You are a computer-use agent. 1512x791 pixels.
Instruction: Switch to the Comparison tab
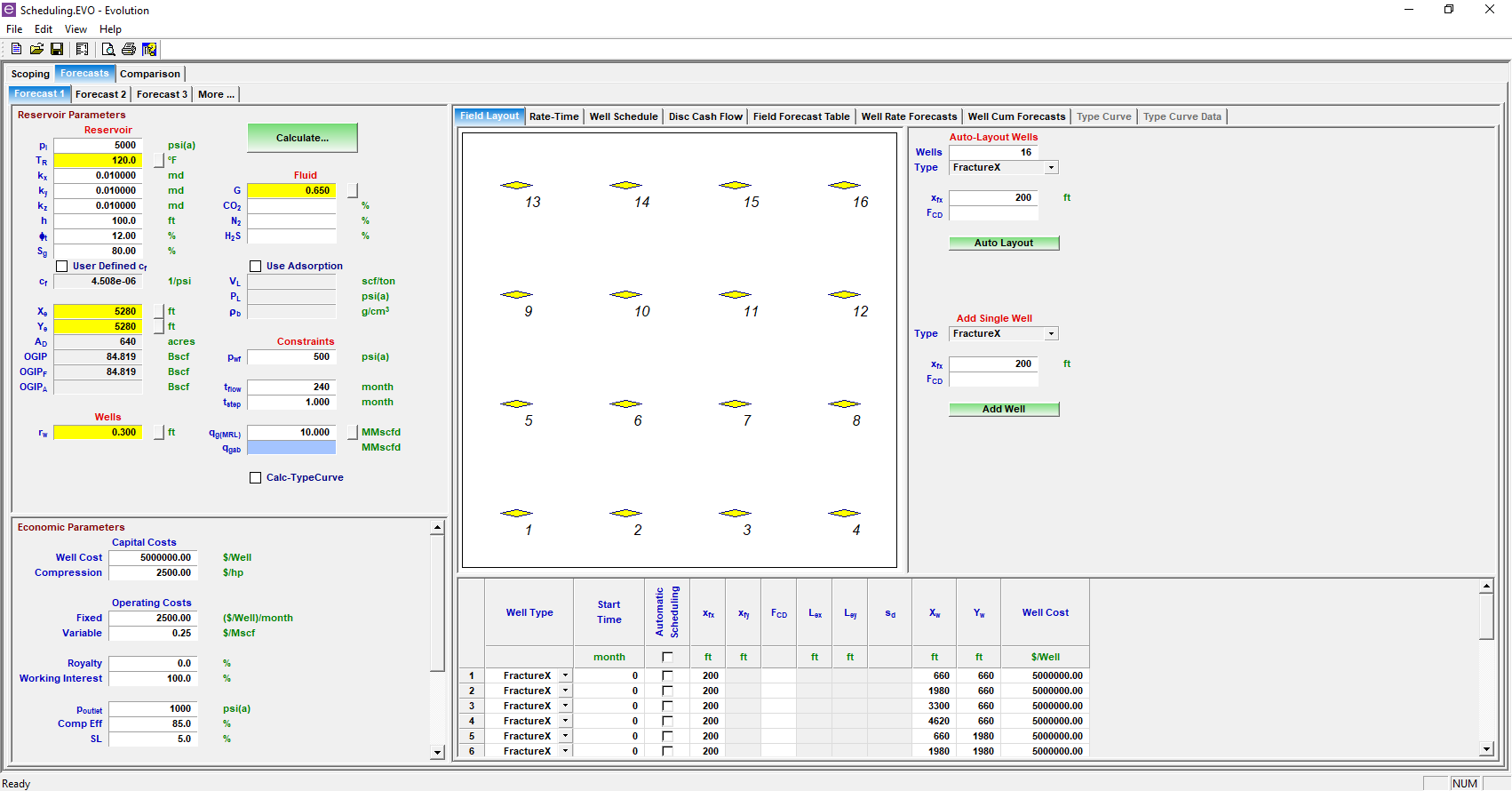tap(150, 74)
